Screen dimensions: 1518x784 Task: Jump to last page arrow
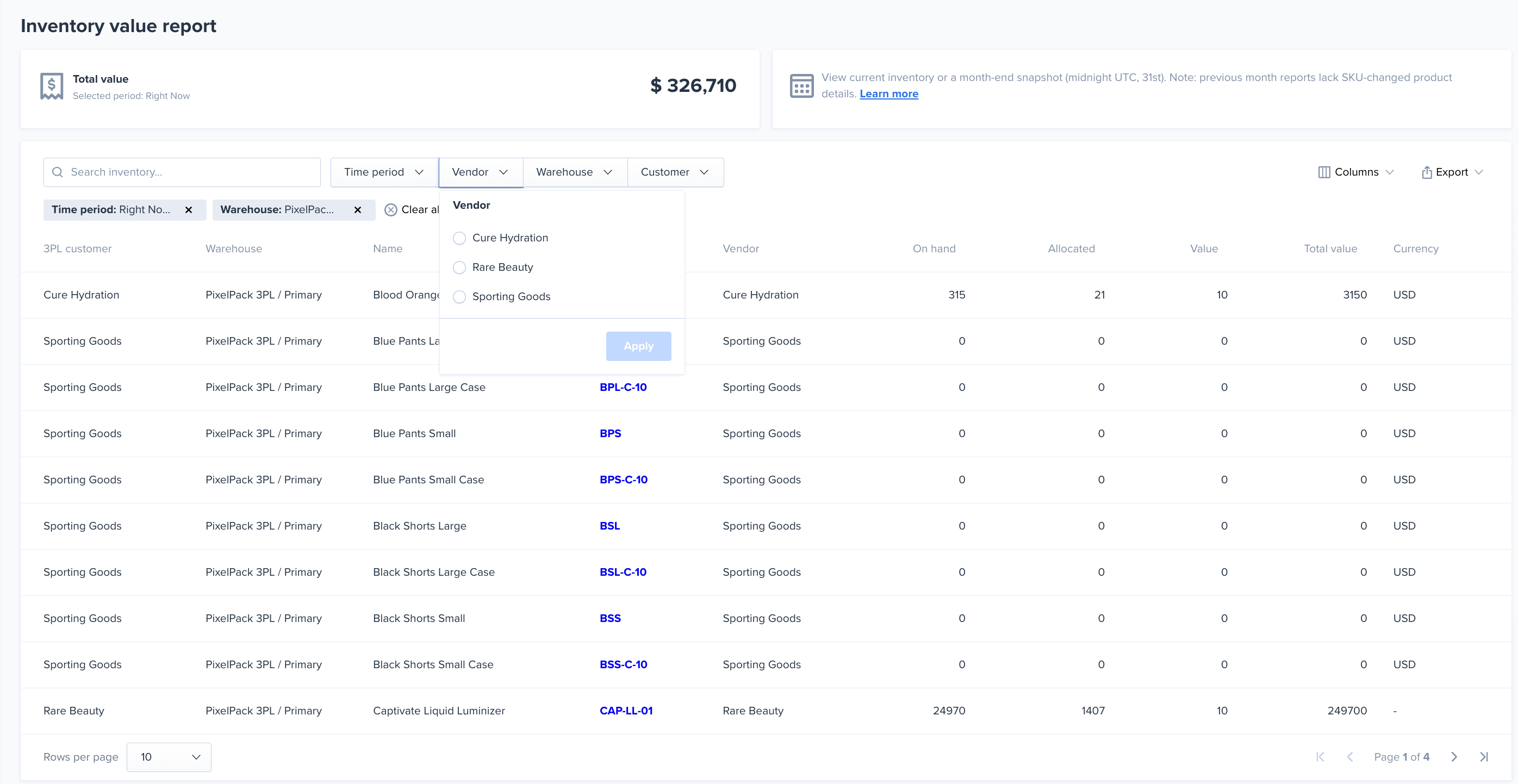[1484, 757]
